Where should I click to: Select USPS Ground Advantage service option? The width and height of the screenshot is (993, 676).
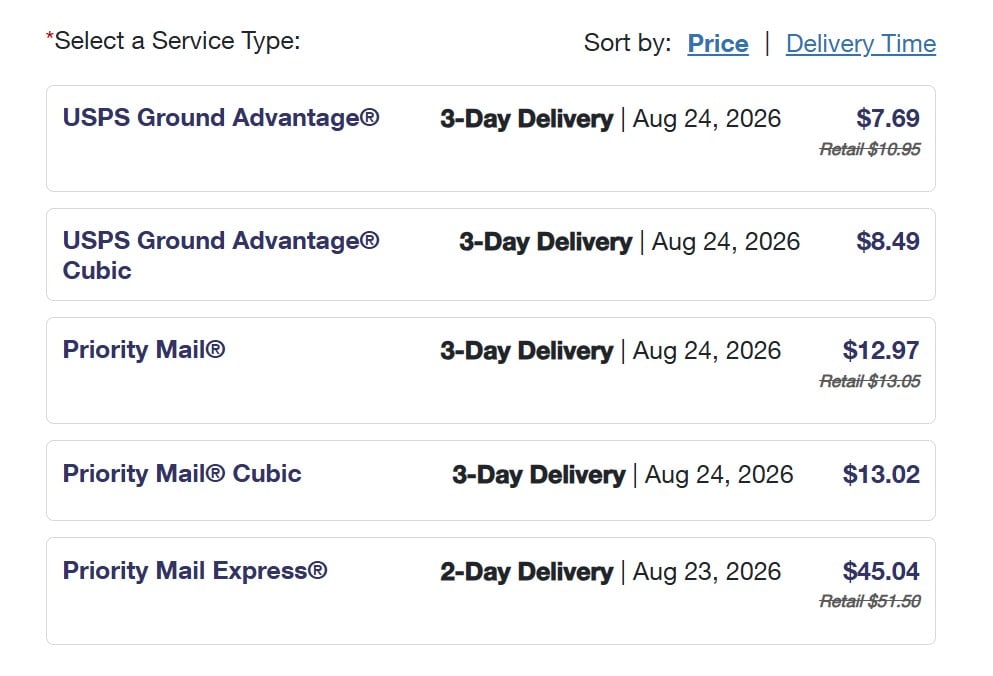(x=491, y=138)
